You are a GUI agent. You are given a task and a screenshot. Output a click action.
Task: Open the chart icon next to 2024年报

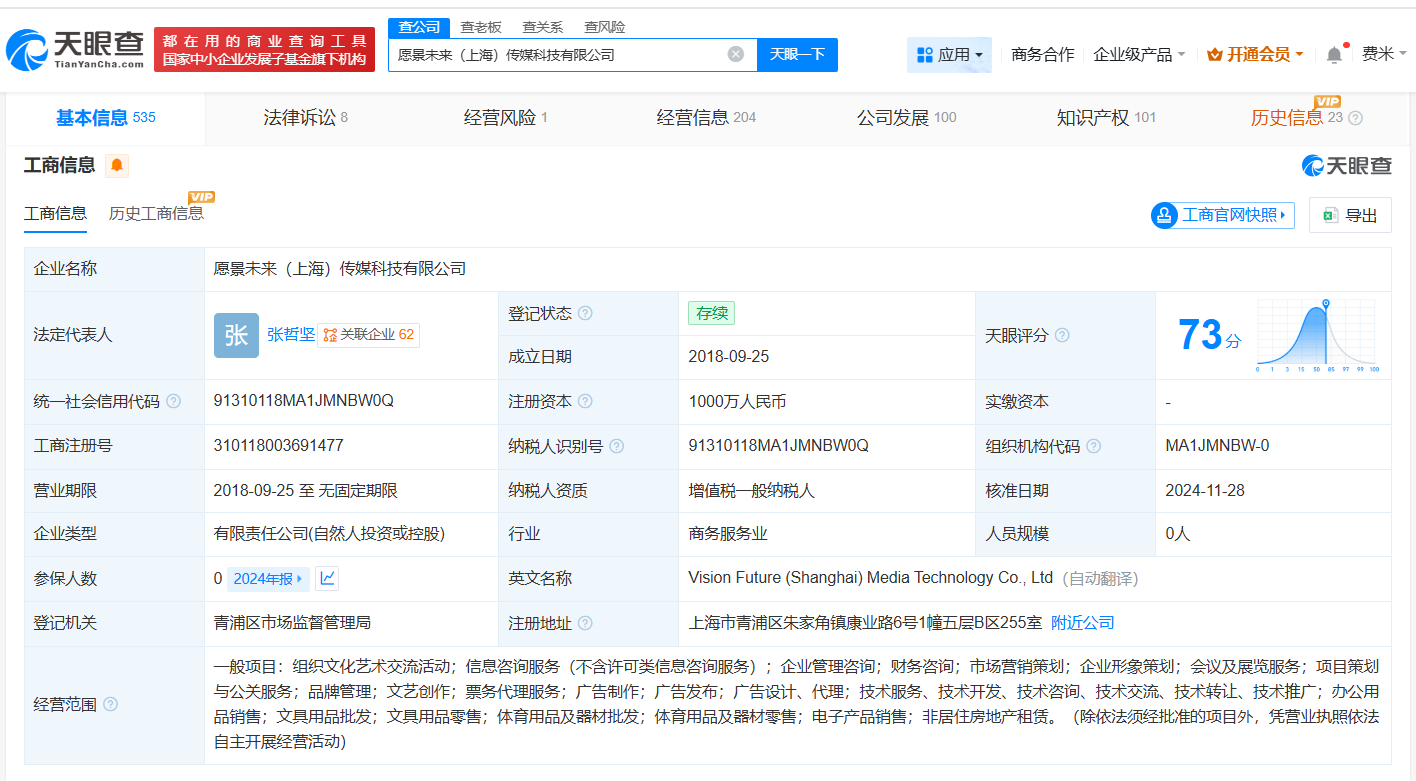pos(327,578)
